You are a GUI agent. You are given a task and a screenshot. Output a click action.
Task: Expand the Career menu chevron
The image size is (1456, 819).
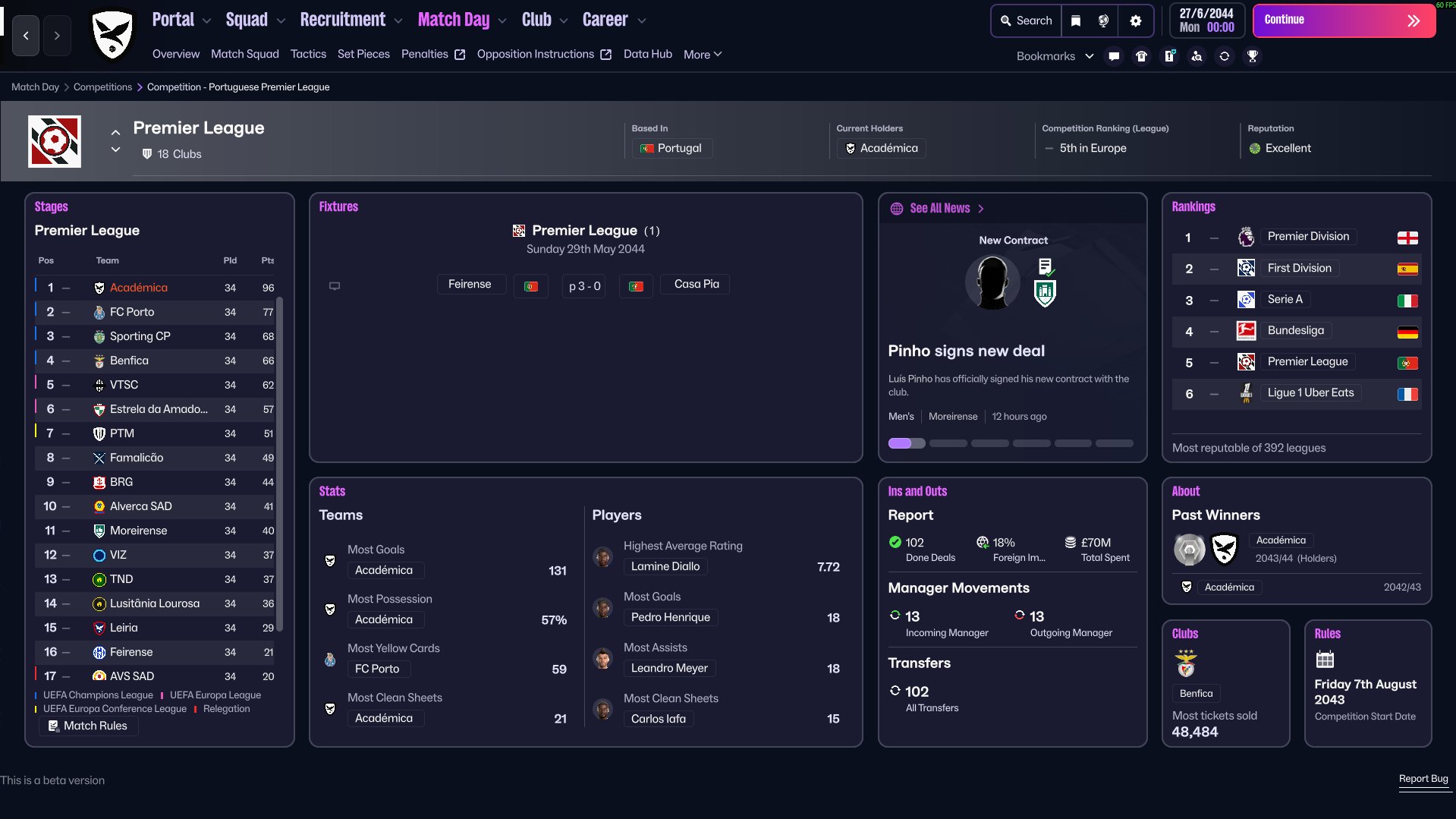tap(642, 21)
